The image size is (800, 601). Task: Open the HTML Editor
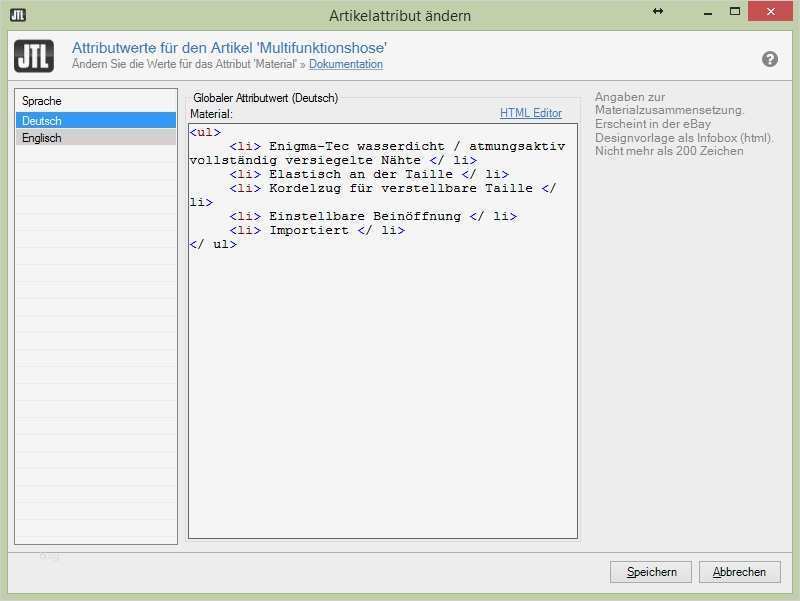pyautogui.click(x=531, y=112)
